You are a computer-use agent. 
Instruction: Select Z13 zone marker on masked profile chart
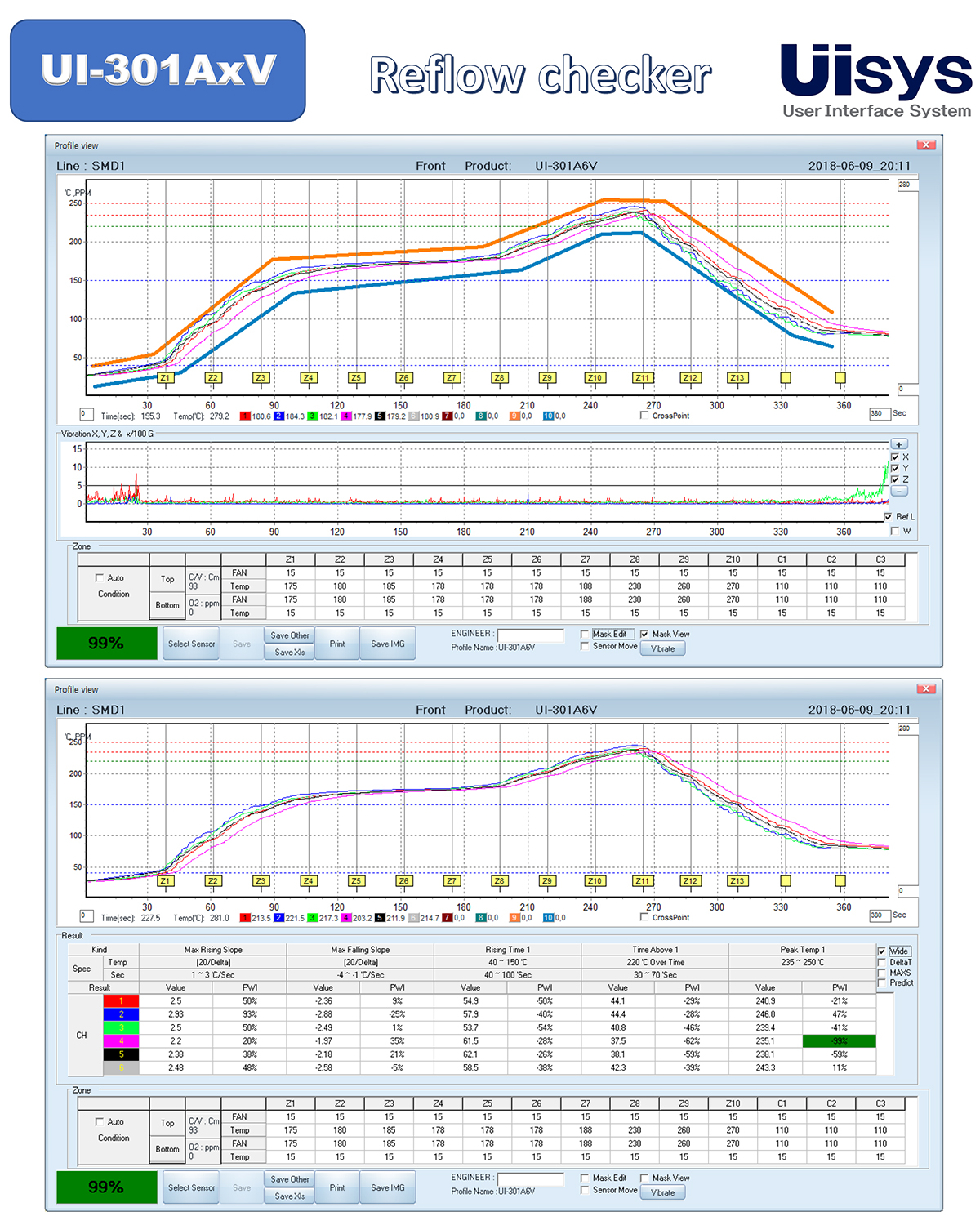[737, 378]
